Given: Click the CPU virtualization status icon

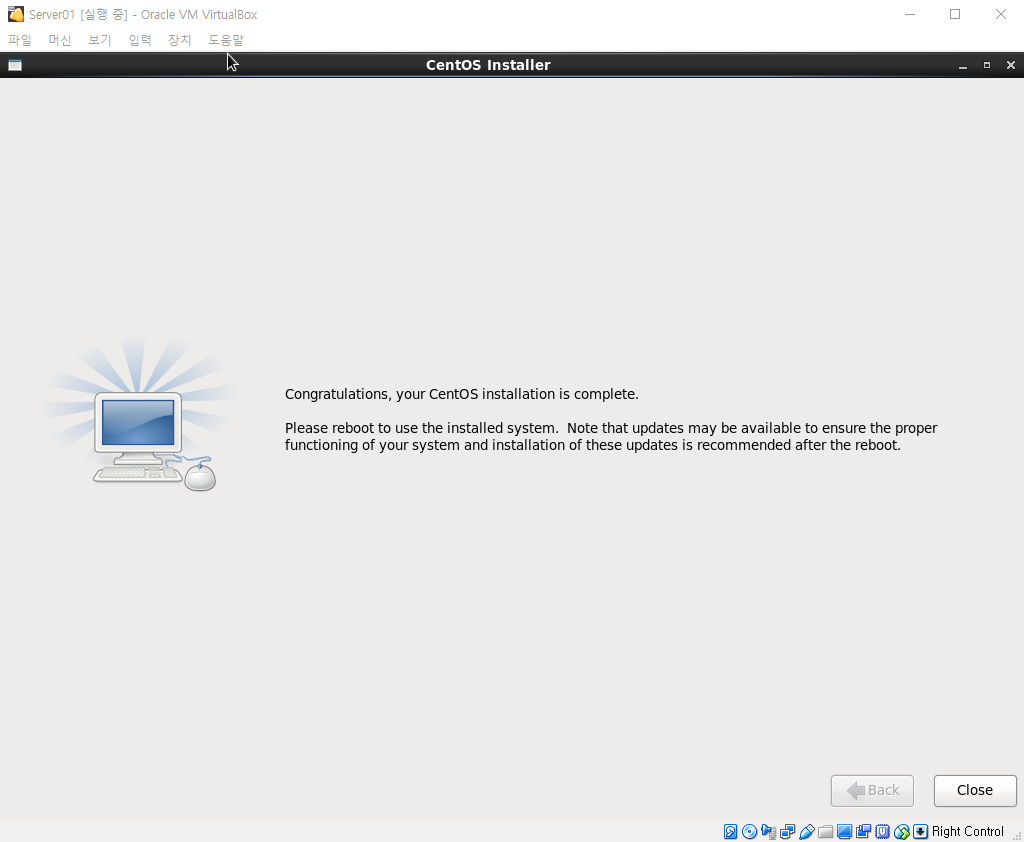Looking at the screenshot, I should click(882, 832).
